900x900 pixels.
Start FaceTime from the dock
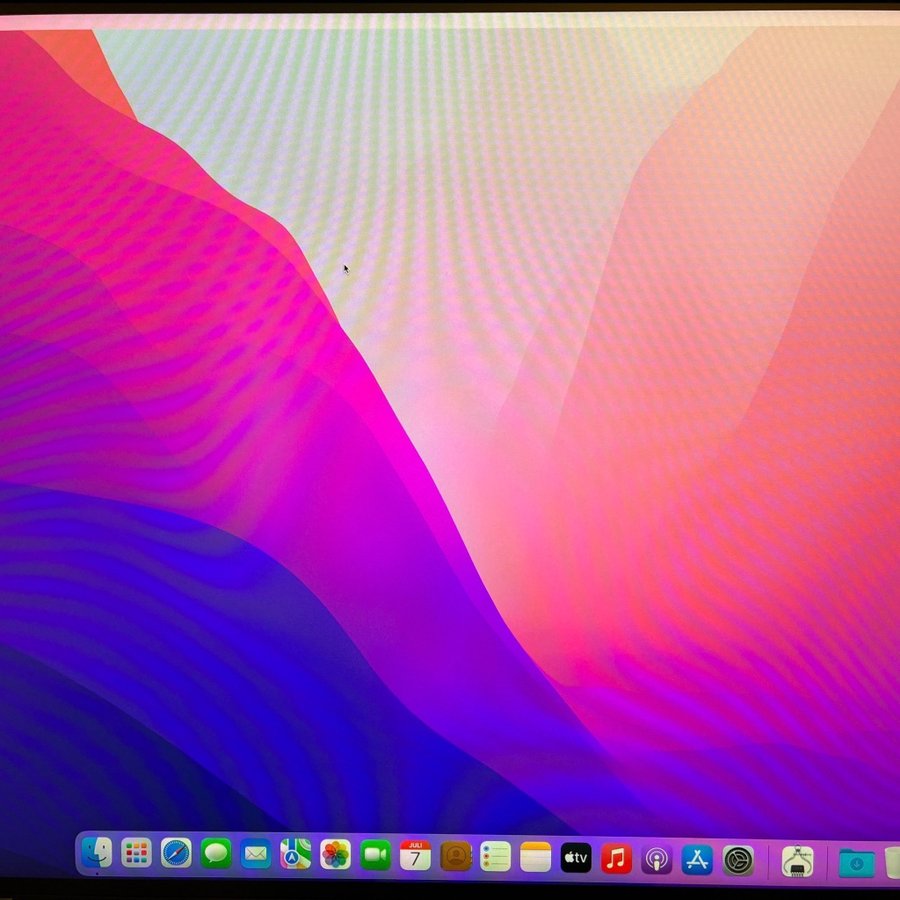[x=375, y=855]
